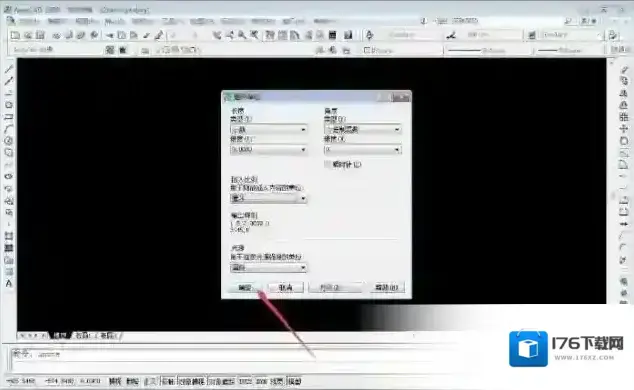Image resolution: width=634 pixels, height=390 pixels.
Task: Select the 模型 model tab
Action: pos(60,335)
